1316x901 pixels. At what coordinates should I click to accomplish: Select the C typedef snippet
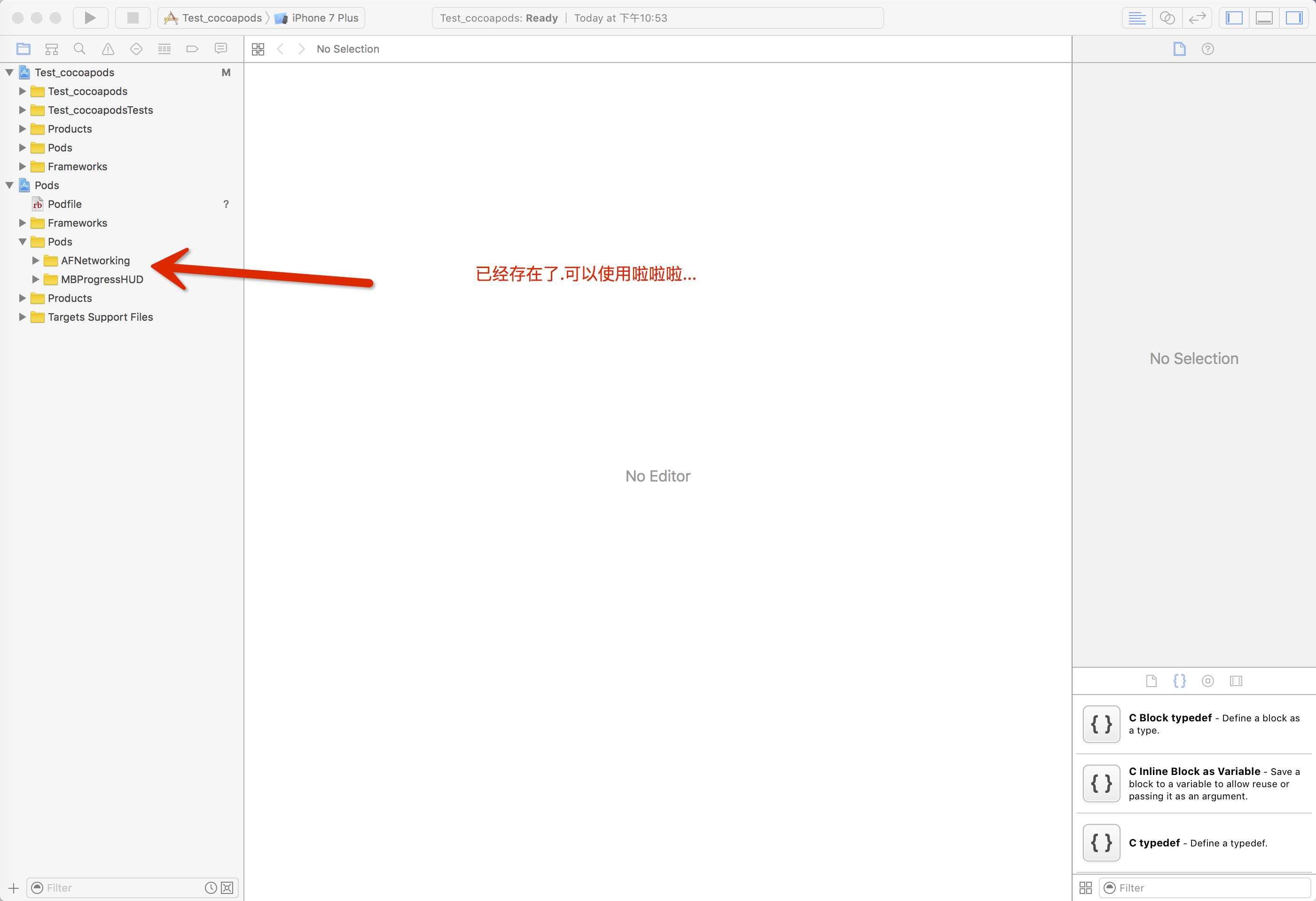(1194, 843)
